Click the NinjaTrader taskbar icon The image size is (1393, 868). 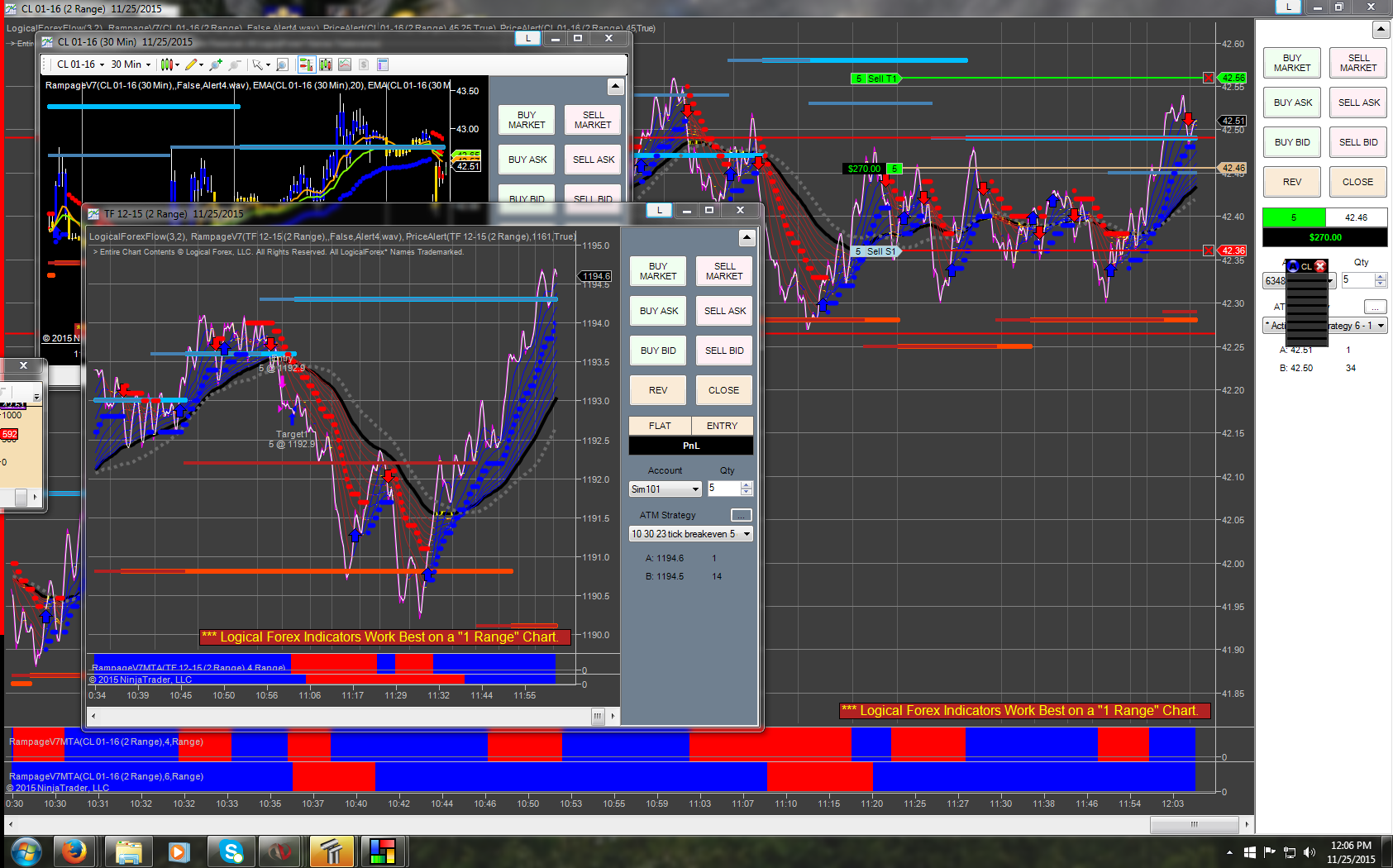280,851
